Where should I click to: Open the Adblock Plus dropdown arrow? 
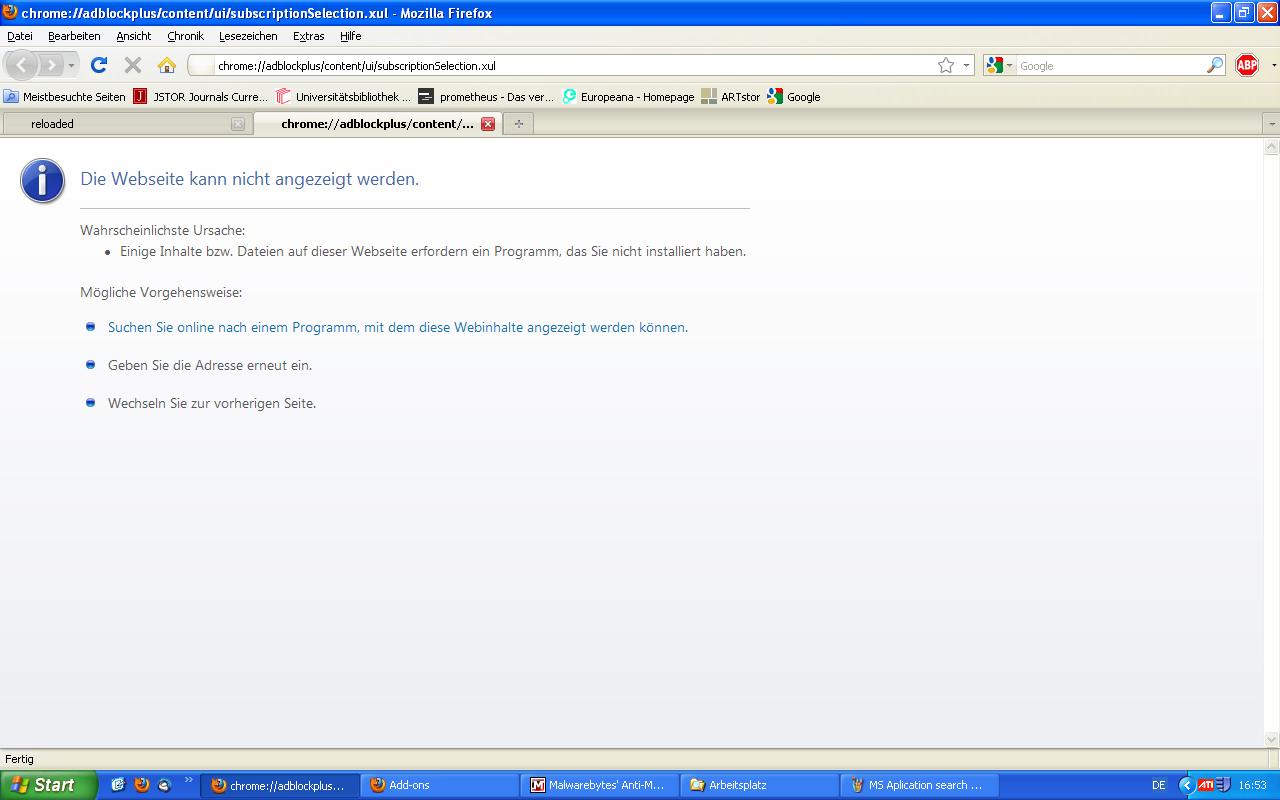click(1273, 66)
